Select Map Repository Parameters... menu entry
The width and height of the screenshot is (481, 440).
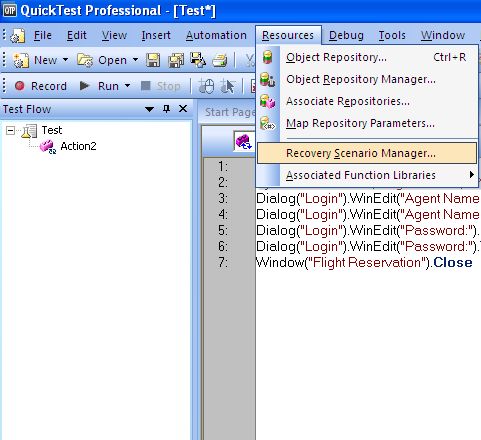(367, 123)
